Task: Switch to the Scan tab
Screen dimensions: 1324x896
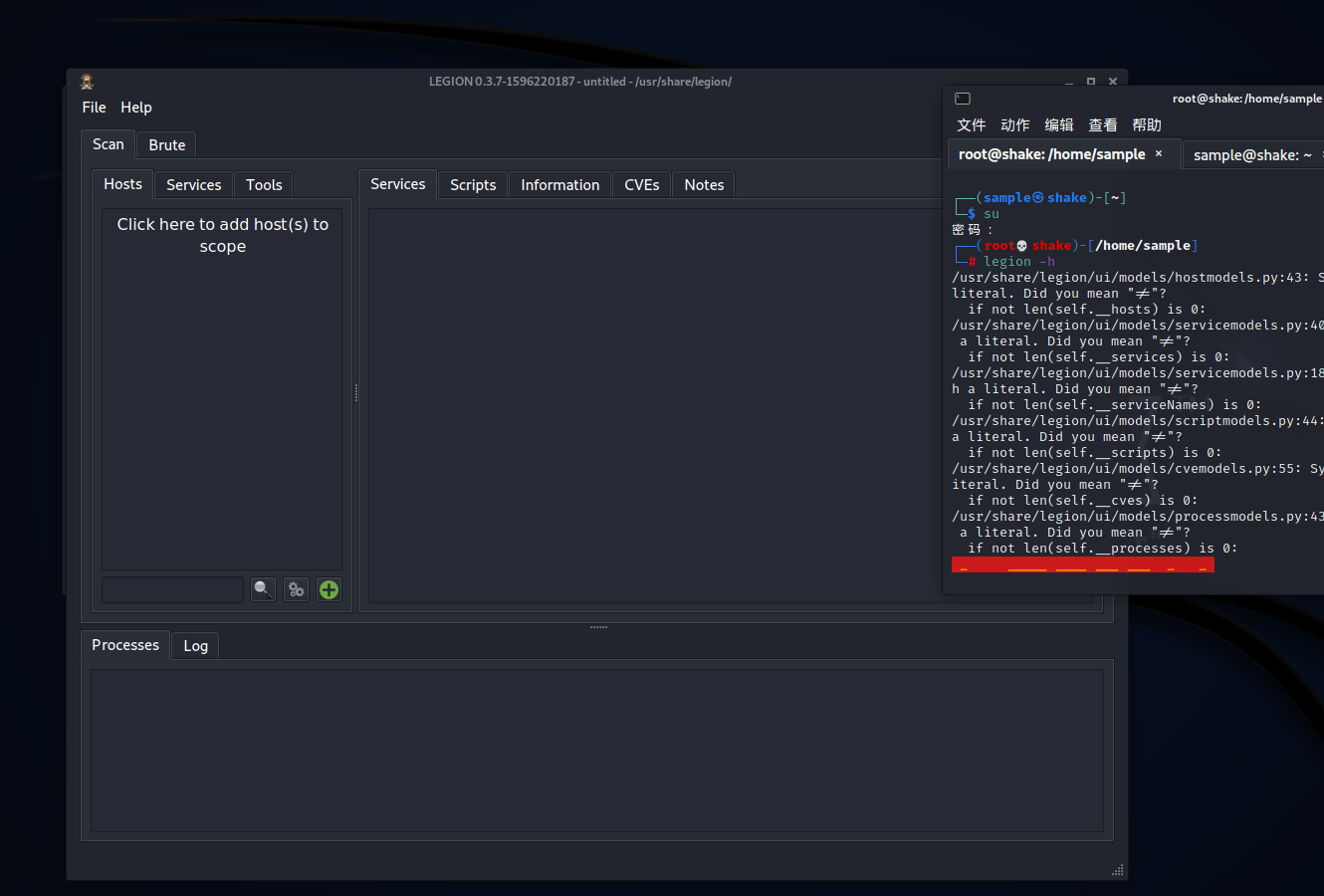Action: pos(109,144)
